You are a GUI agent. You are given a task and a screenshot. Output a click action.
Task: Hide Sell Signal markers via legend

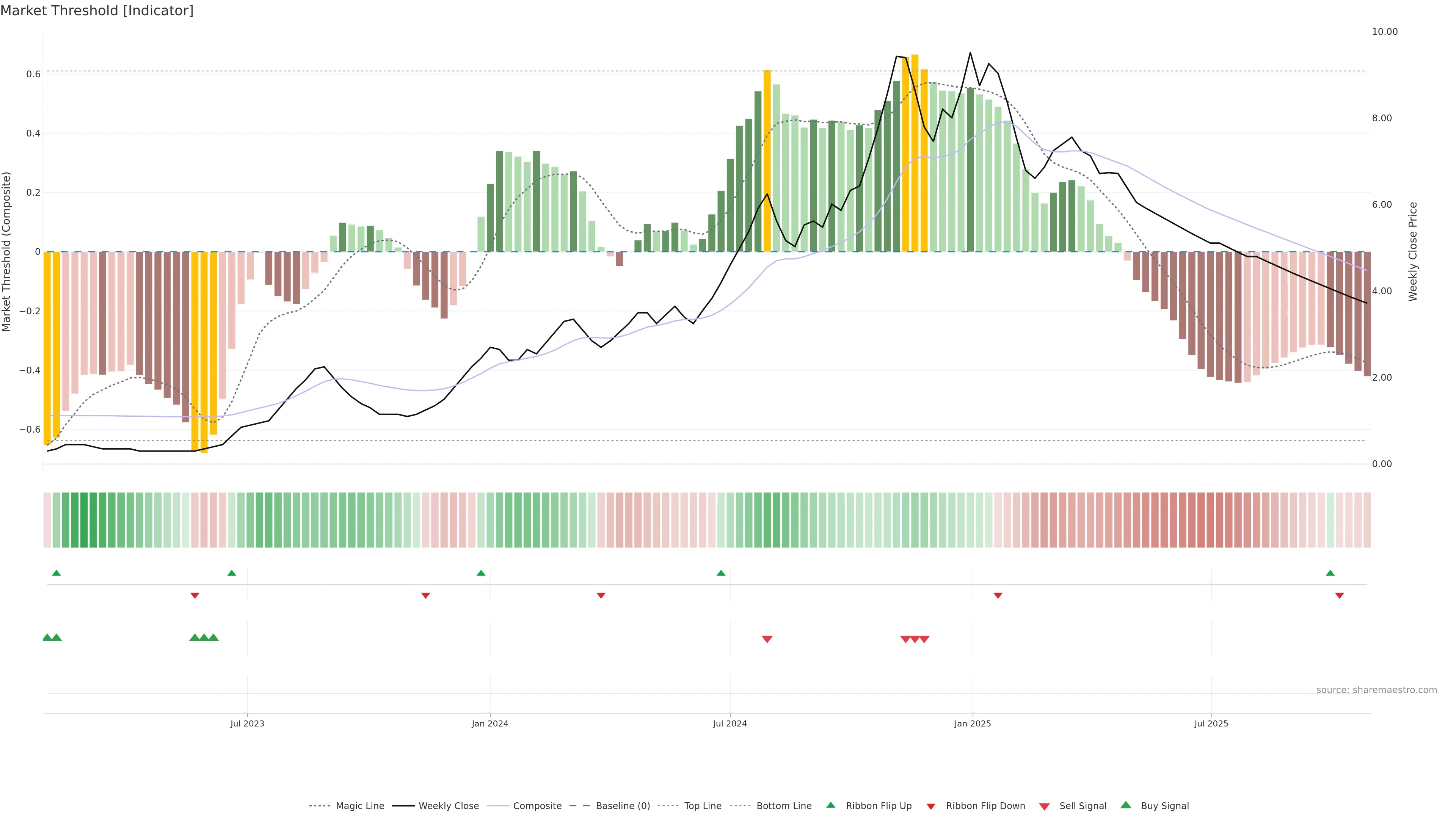click(1083, 806)
